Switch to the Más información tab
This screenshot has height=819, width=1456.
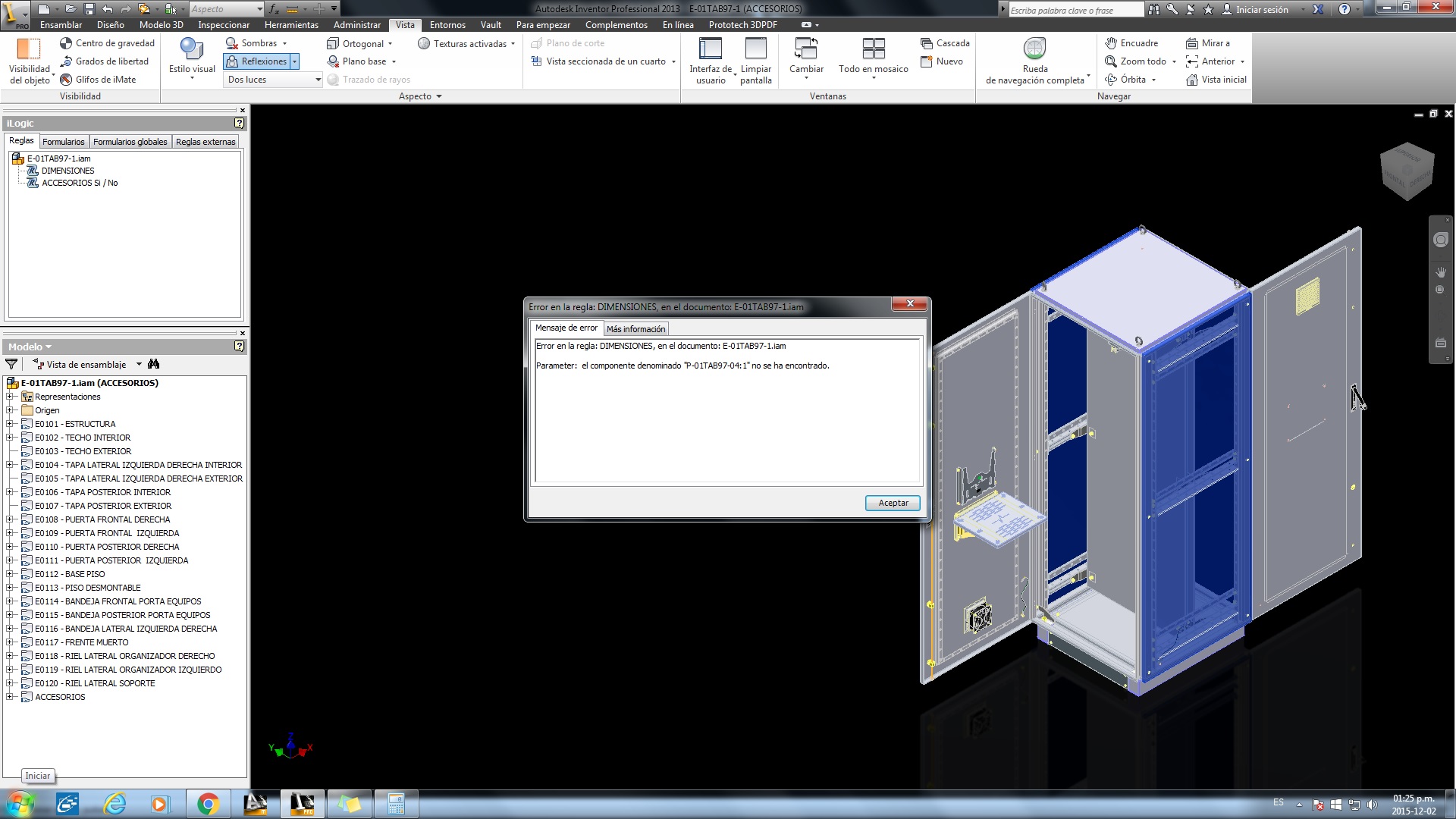(x=635, y=329)
